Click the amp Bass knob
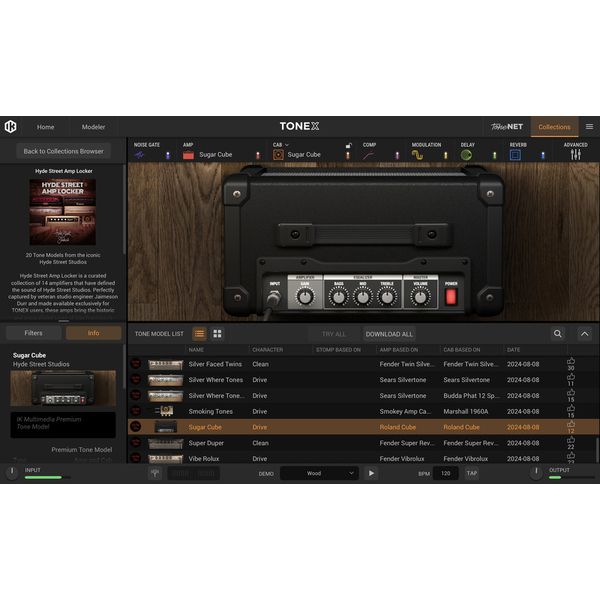This screenshot has width=600, height=600. 339,297
